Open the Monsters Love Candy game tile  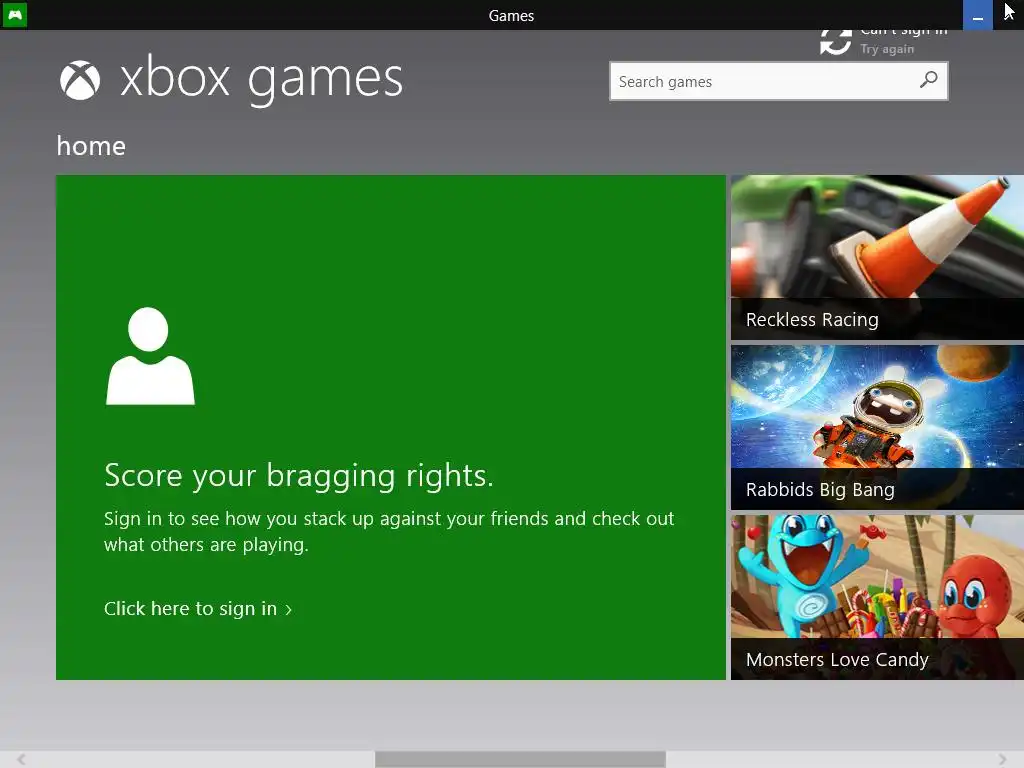[877, 597]
